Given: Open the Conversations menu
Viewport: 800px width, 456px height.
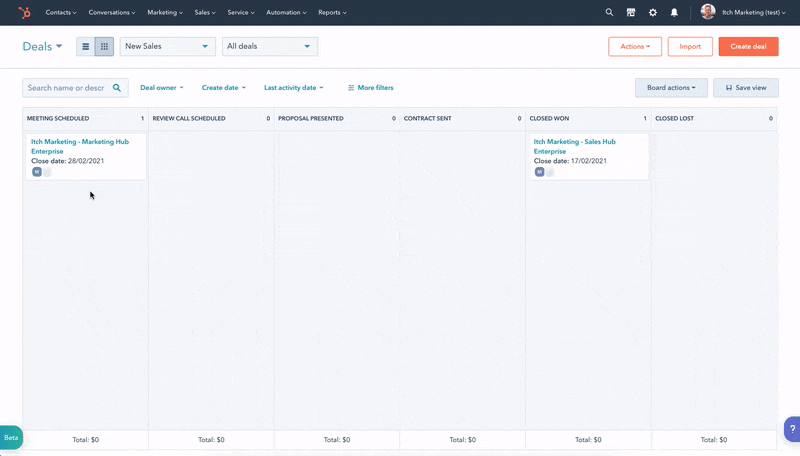Looking at the screenshot, I should click(x=112, y=12).
